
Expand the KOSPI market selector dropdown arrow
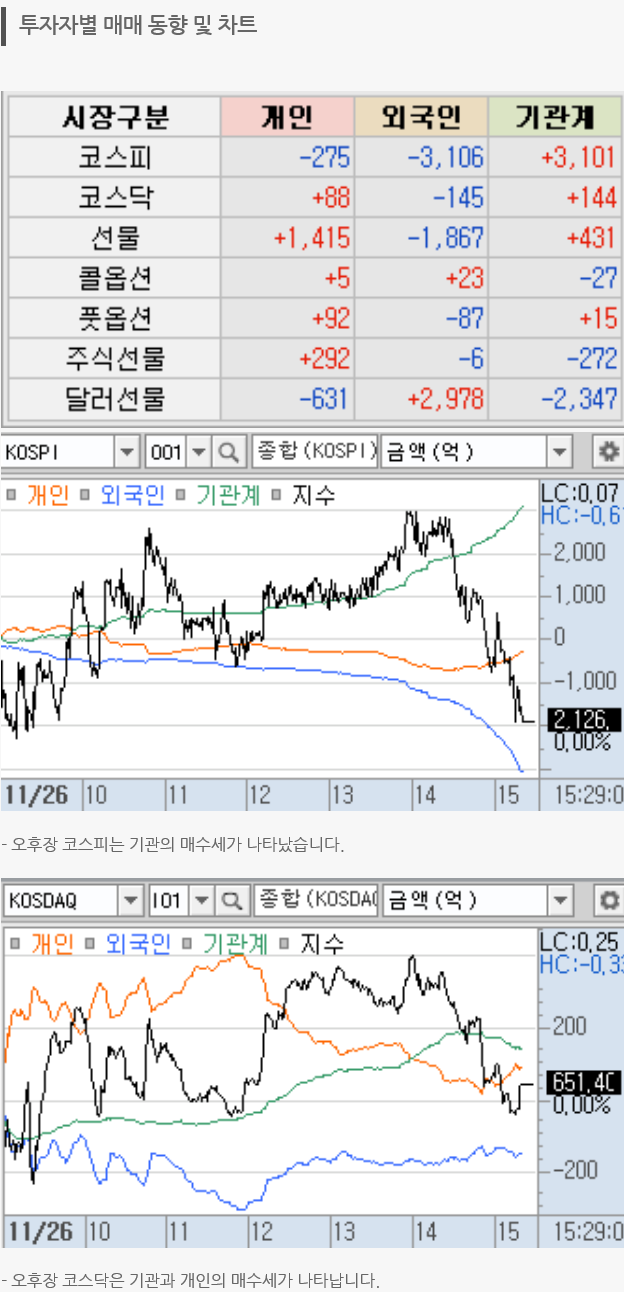pos(127,453)
